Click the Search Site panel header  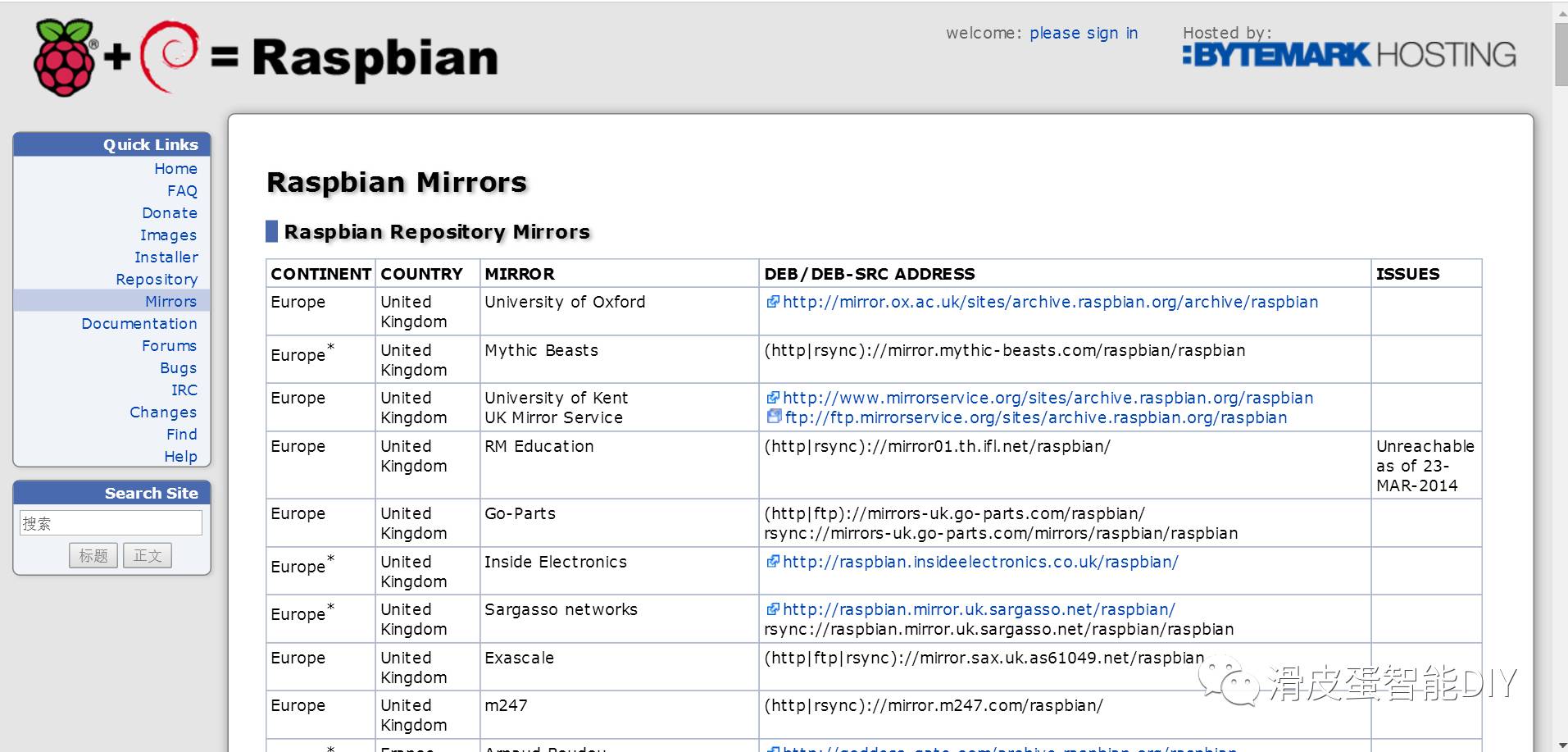coord(111,493)
